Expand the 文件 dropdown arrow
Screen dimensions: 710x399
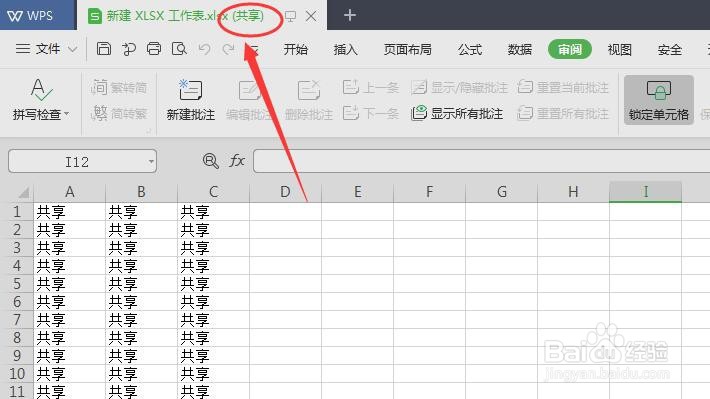tap(72, 49)
